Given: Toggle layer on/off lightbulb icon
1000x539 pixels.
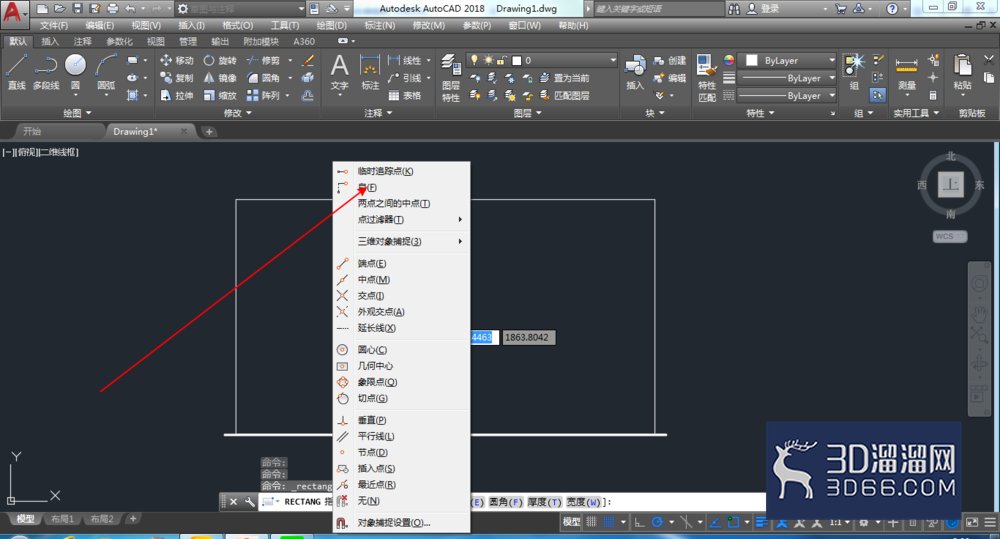Looking at the screenshot, I should (474, 60).
